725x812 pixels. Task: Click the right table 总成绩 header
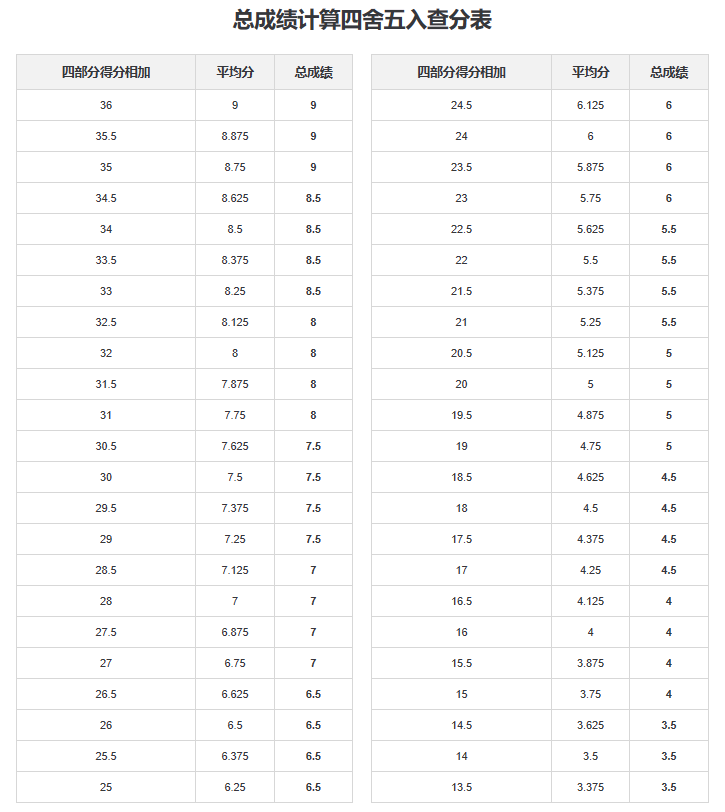point(669,72)
